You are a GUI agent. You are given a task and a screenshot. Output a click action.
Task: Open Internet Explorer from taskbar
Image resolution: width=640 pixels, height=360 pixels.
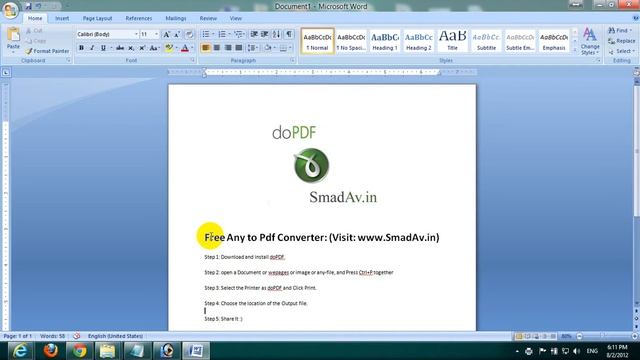[20, 351]
